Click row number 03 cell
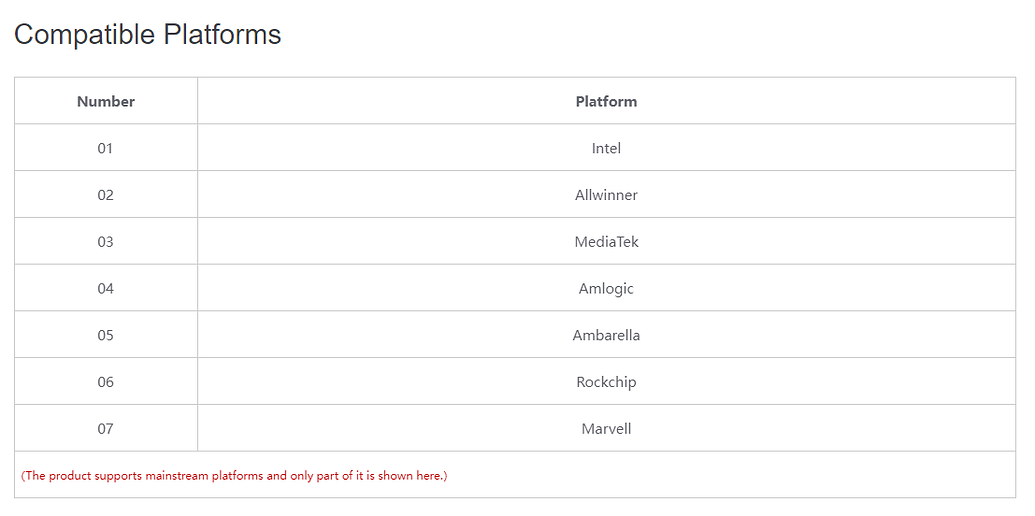The width and height of the screenshot is (1035, 516). tap(106, 242)
